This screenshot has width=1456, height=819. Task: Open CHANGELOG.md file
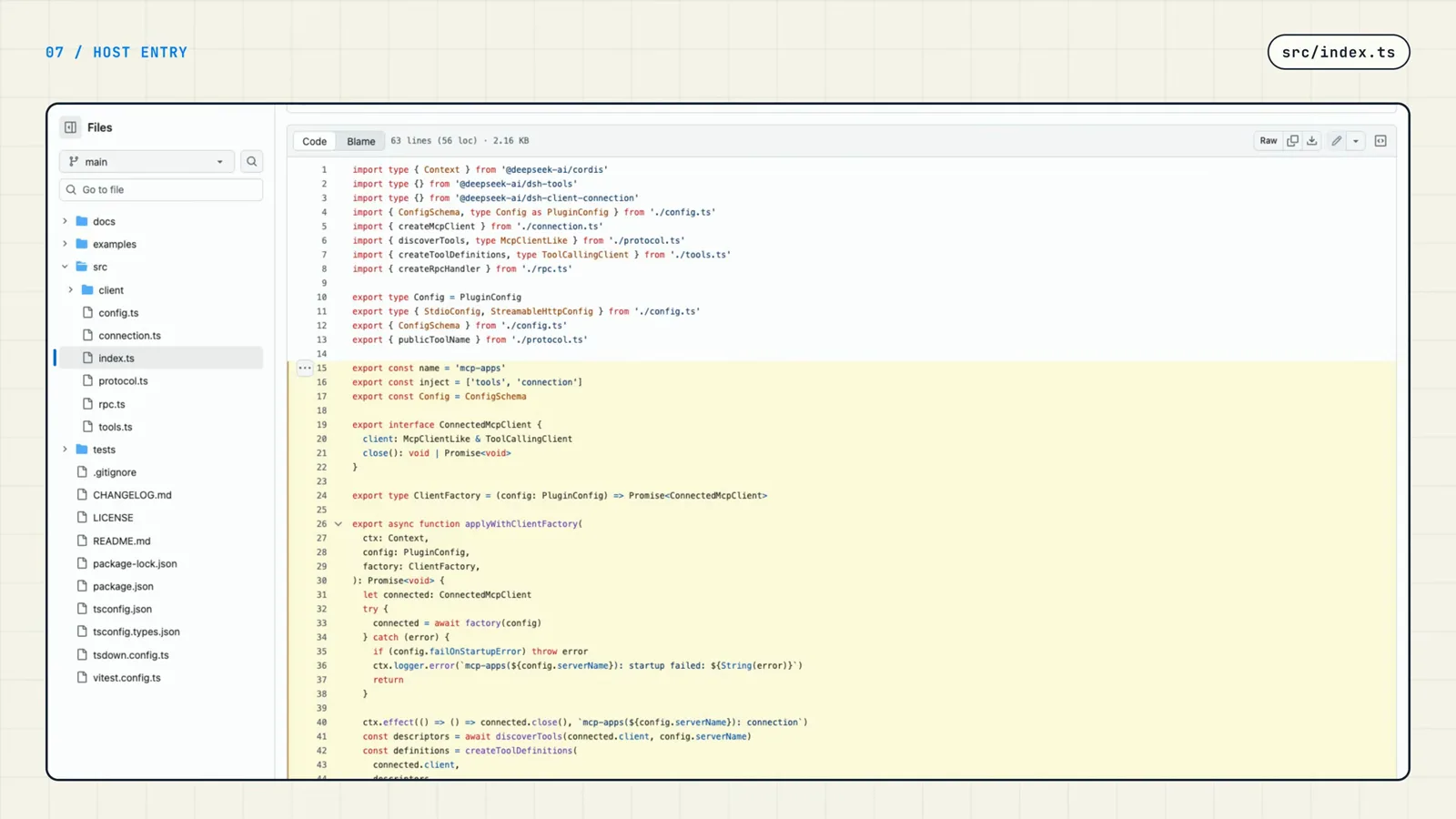pyautogui.click(x=132, y=495)
